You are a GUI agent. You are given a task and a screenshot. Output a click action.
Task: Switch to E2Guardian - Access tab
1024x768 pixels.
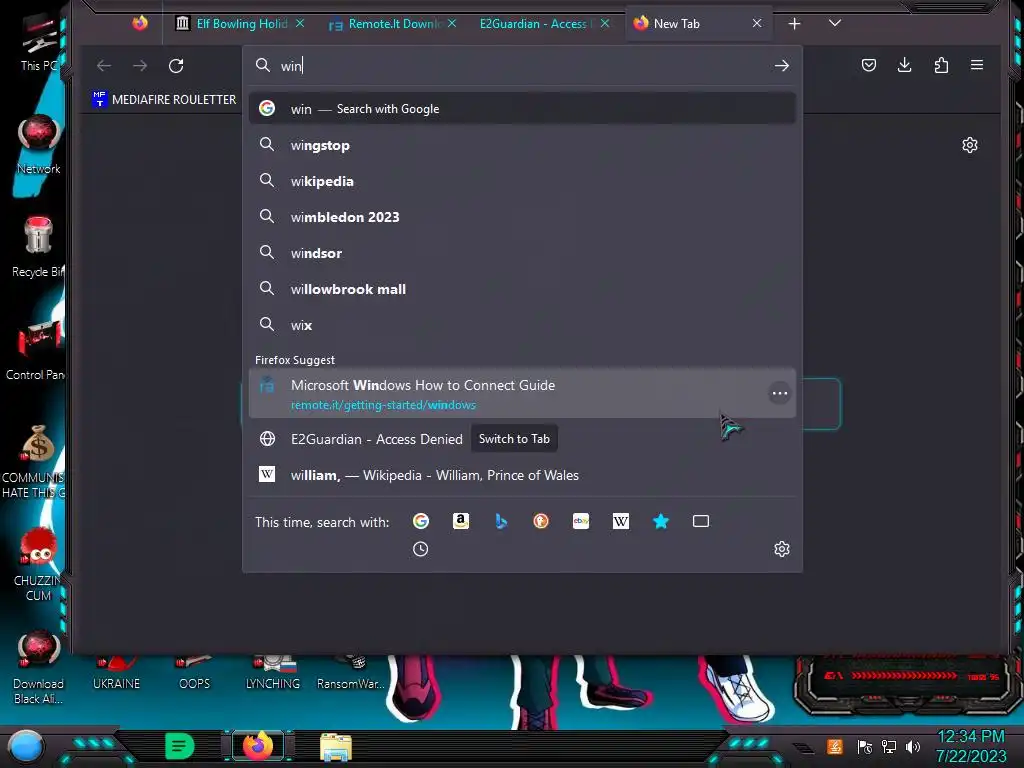pyautogui.click(x=545, y=24)
